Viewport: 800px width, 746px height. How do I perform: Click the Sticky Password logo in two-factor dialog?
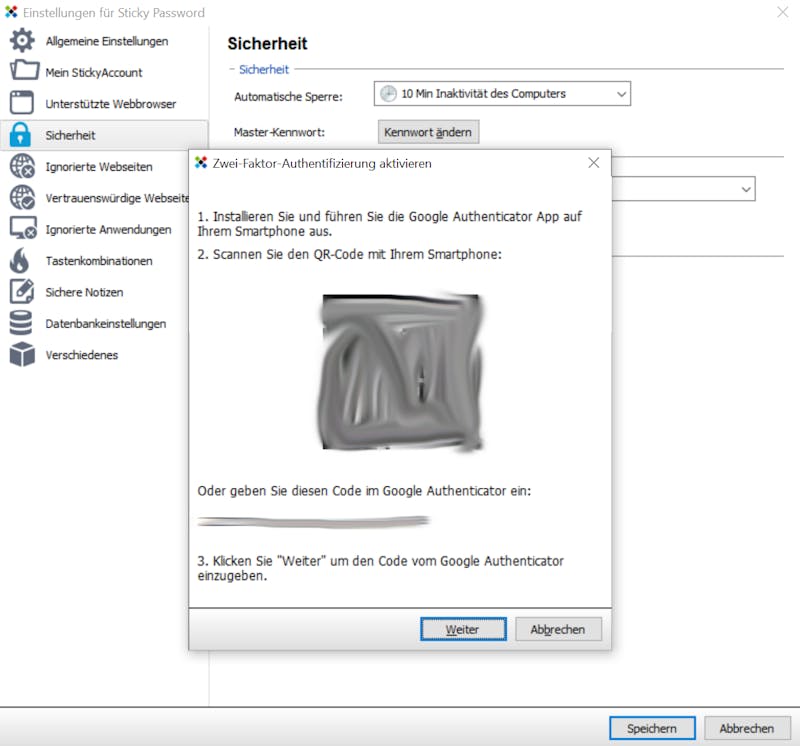click(201, 163)
